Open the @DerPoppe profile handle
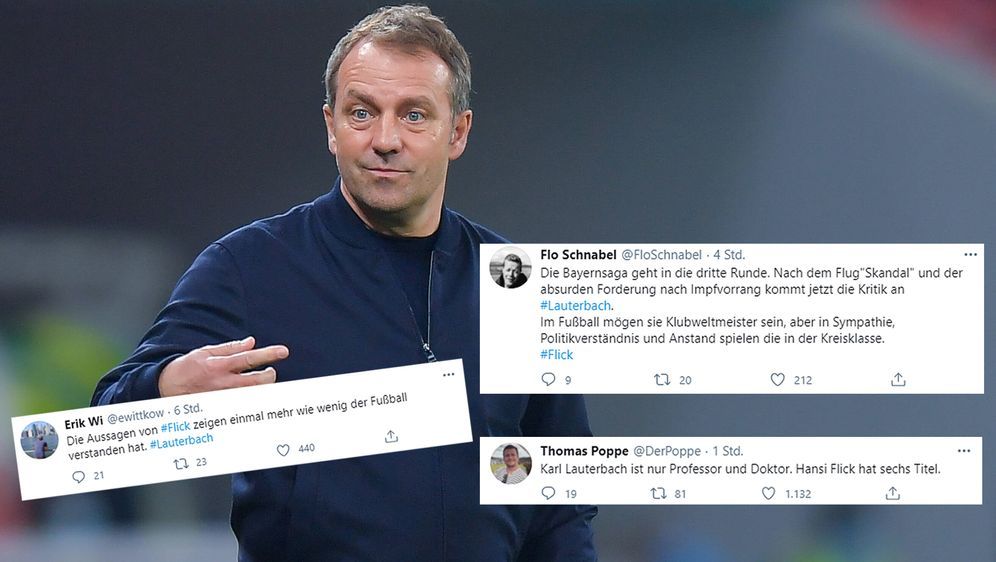The width and height of the screenshot is (996, 562). (667, 451)
